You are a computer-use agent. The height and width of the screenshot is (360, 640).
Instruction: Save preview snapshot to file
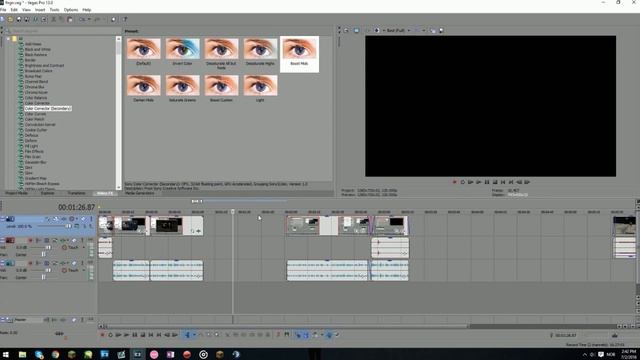point(441,30)
